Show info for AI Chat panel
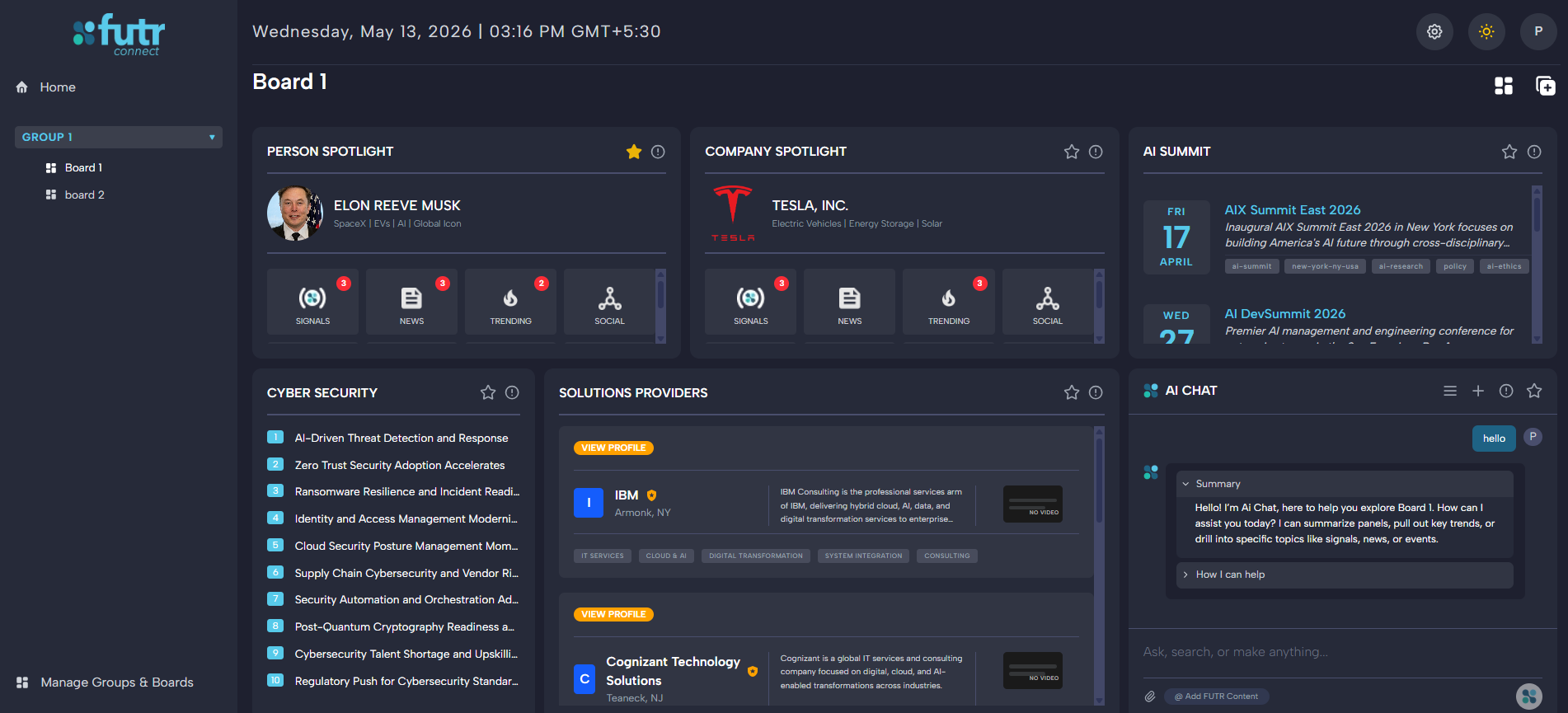The width and height of the screenshot is (1568, 713). tap(1506, 391)
